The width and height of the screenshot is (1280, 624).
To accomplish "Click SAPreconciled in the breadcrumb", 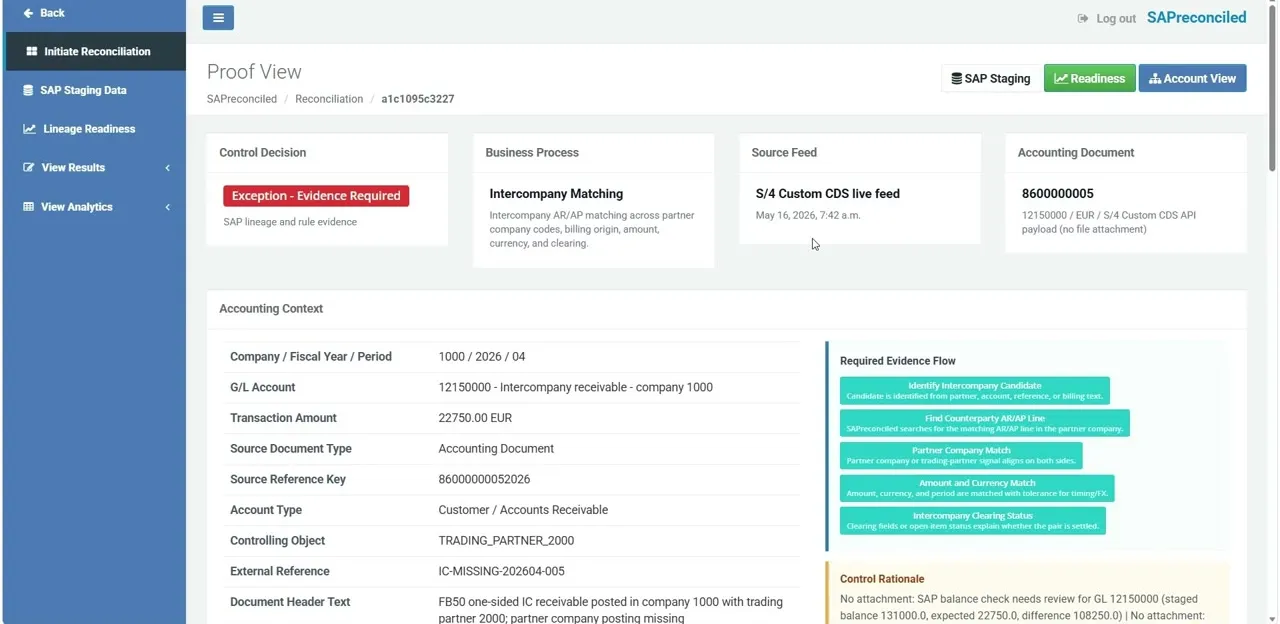I will pyautogui.click(x=242, y=99).
